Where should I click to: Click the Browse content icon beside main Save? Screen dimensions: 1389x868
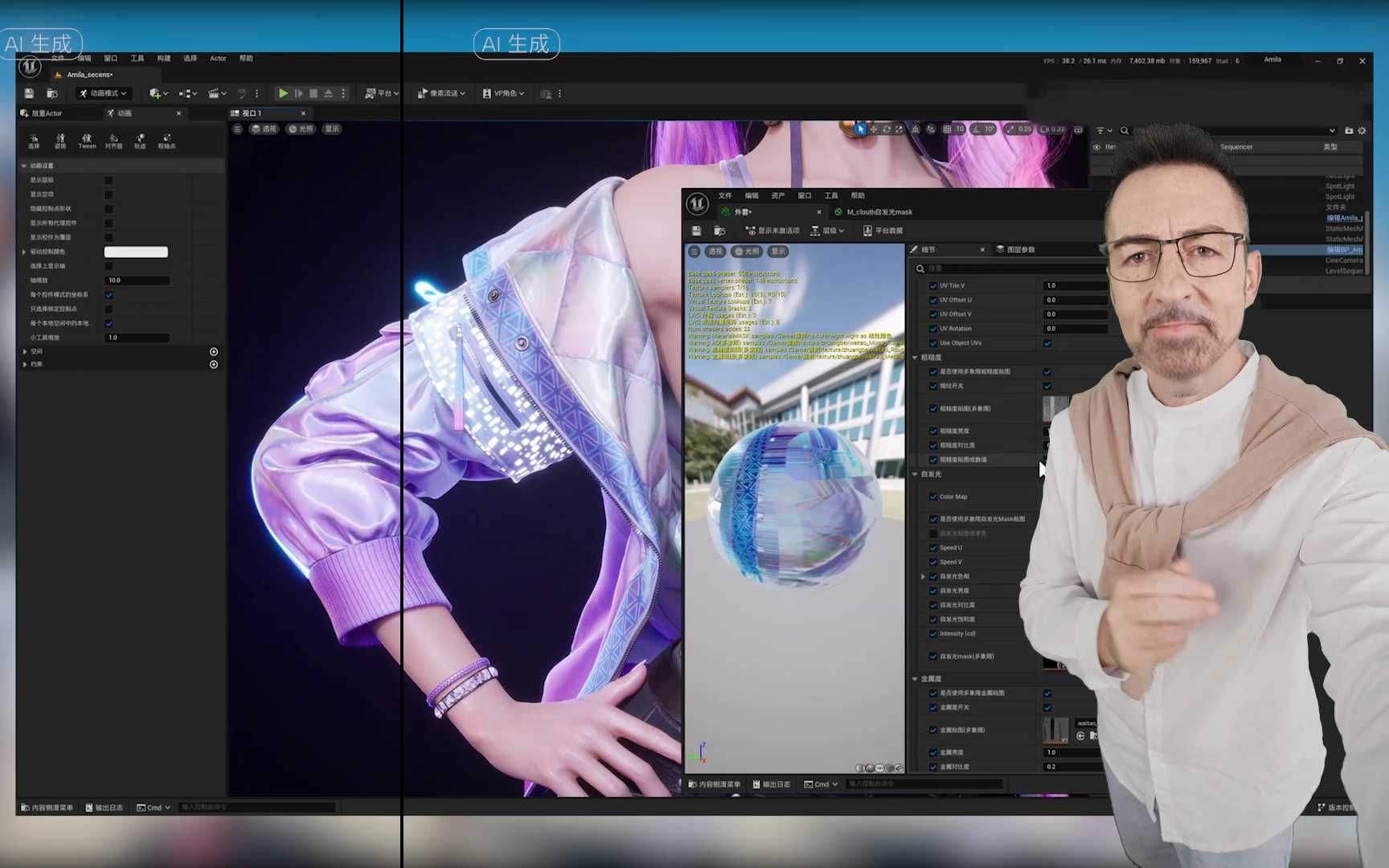(52, 93)
